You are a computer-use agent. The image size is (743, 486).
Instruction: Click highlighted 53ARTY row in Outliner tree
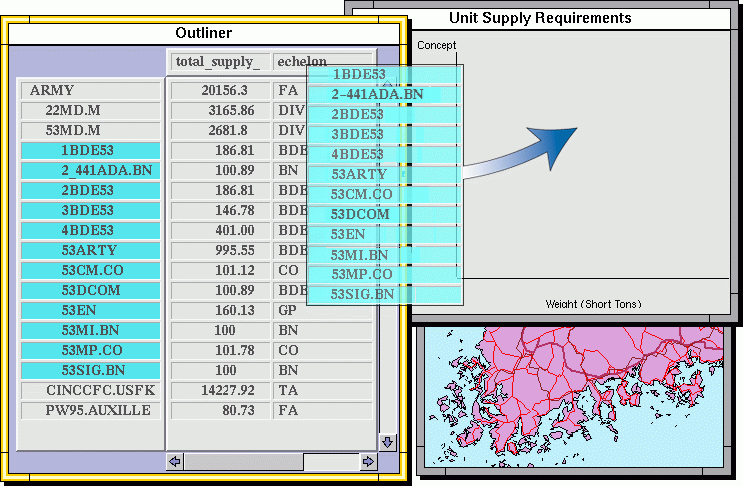click(x=90, y=251)
